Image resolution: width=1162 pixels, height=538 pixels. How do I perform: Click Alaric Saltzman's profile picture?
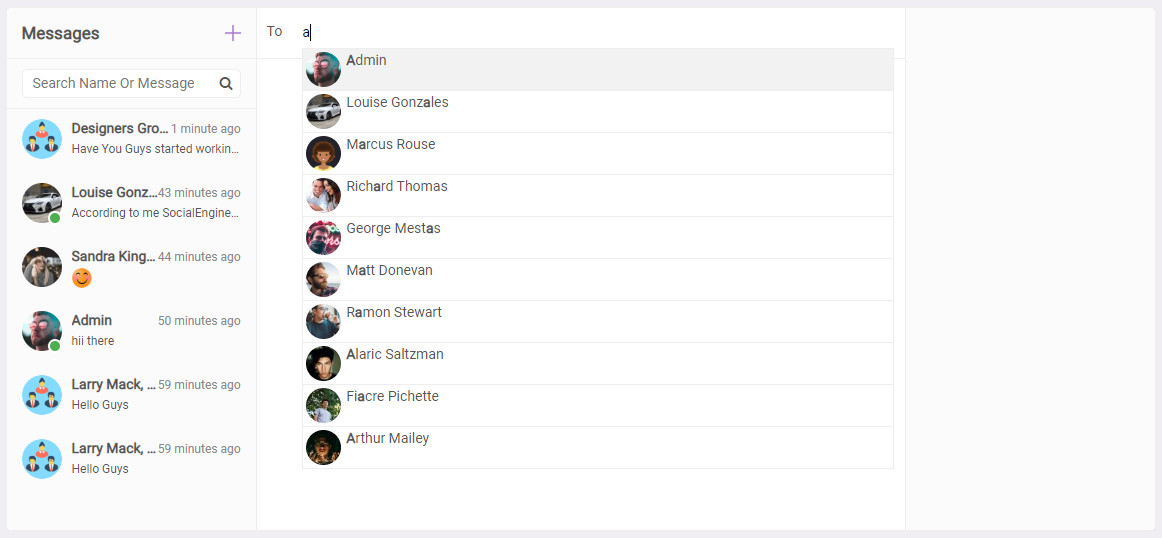[323, 363]
